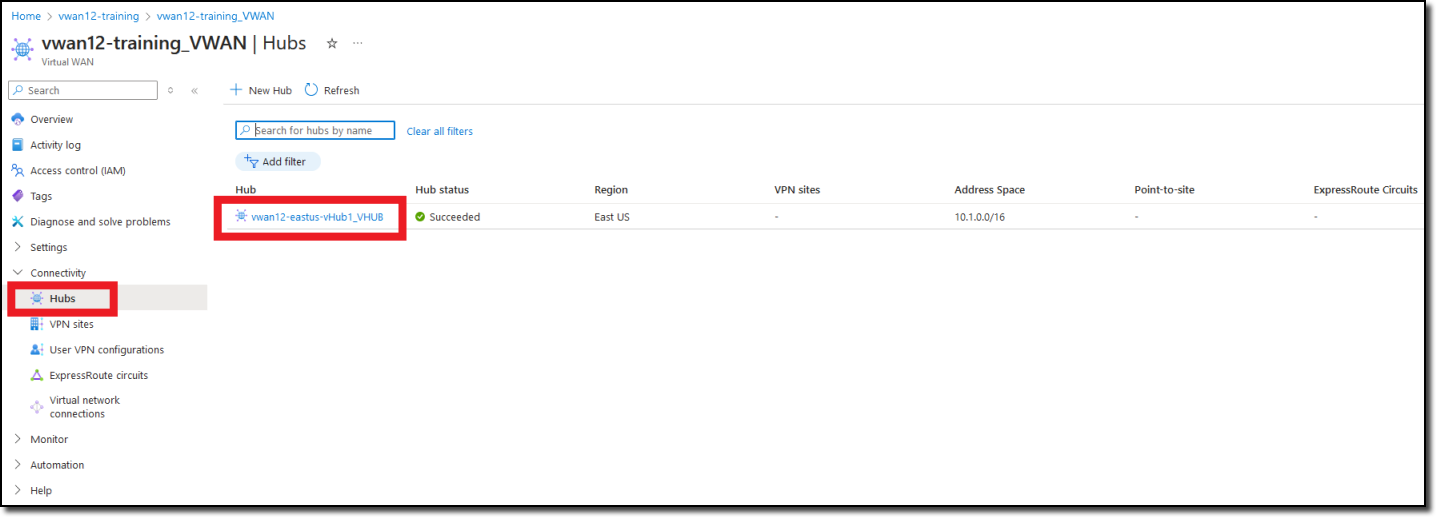Click Address Space column header
Viewport: 1436px width, 517px height.
pyautogui.click(x=990, y=190)
